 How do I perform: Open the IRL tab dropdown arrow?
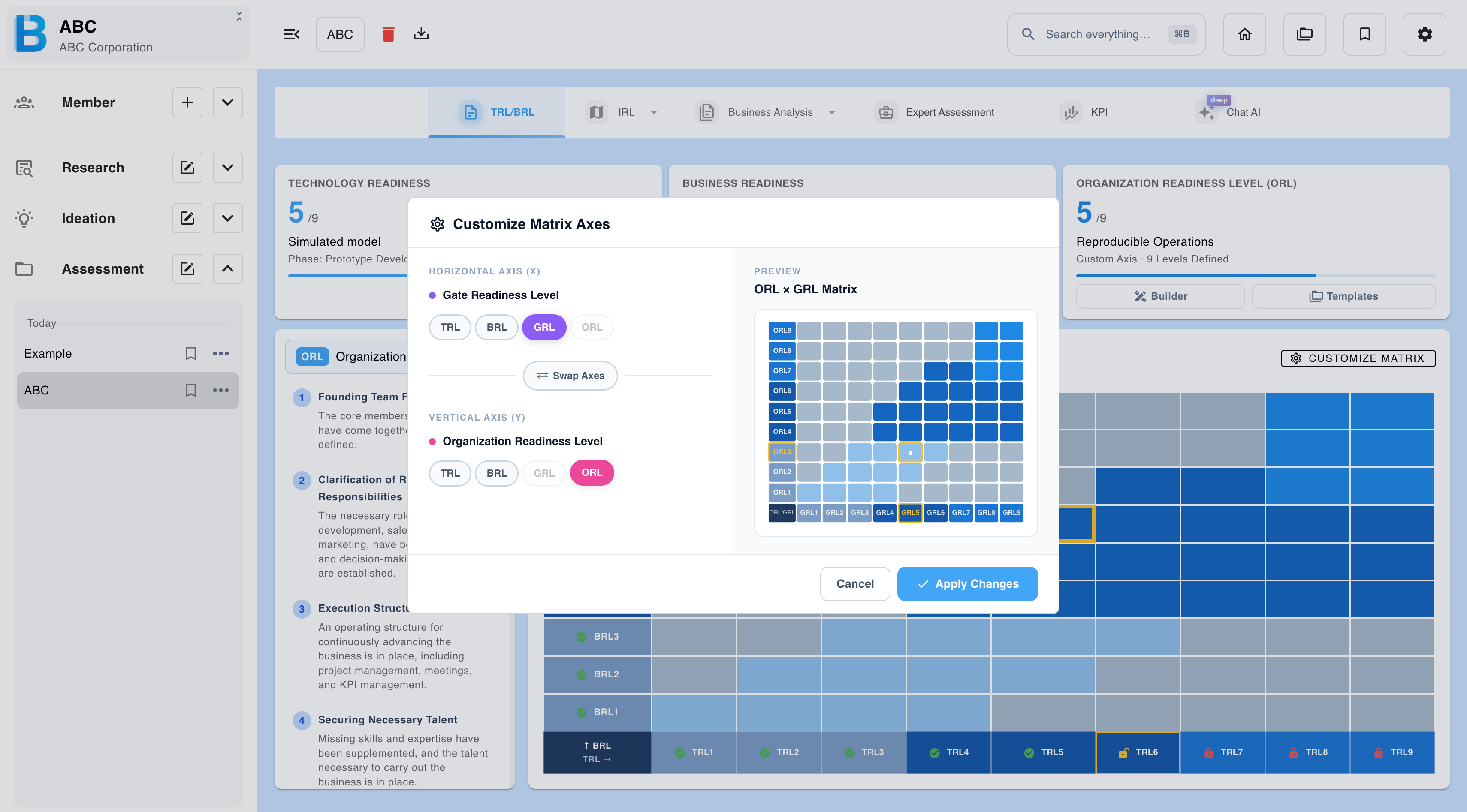point(654,113)
